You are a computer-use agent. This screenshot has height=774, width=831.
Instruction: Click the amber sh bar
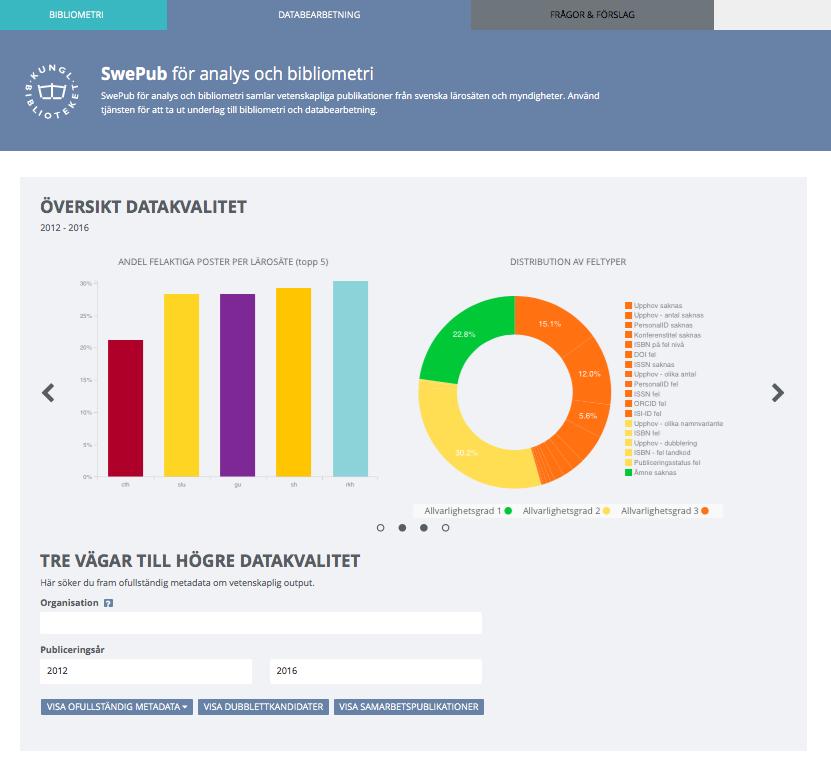click(294, 382)
